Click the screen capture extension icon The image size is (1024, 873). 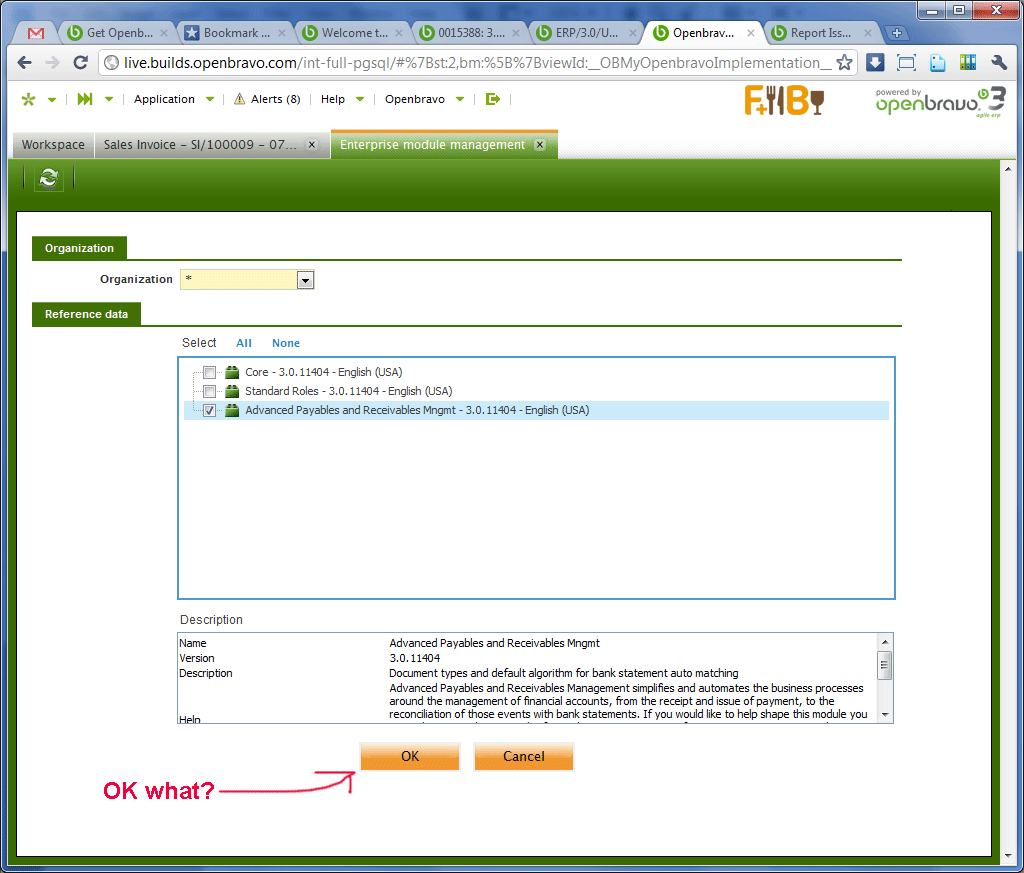906,63
